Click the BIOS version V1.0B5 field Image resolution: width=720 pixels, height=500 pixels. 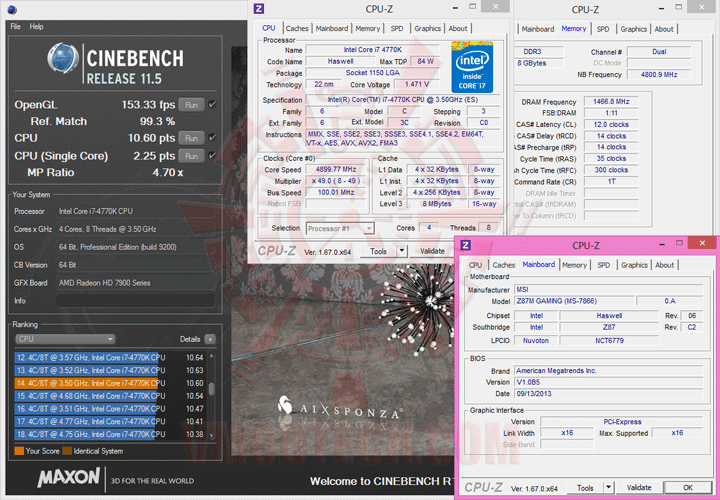tap(608, 382)
